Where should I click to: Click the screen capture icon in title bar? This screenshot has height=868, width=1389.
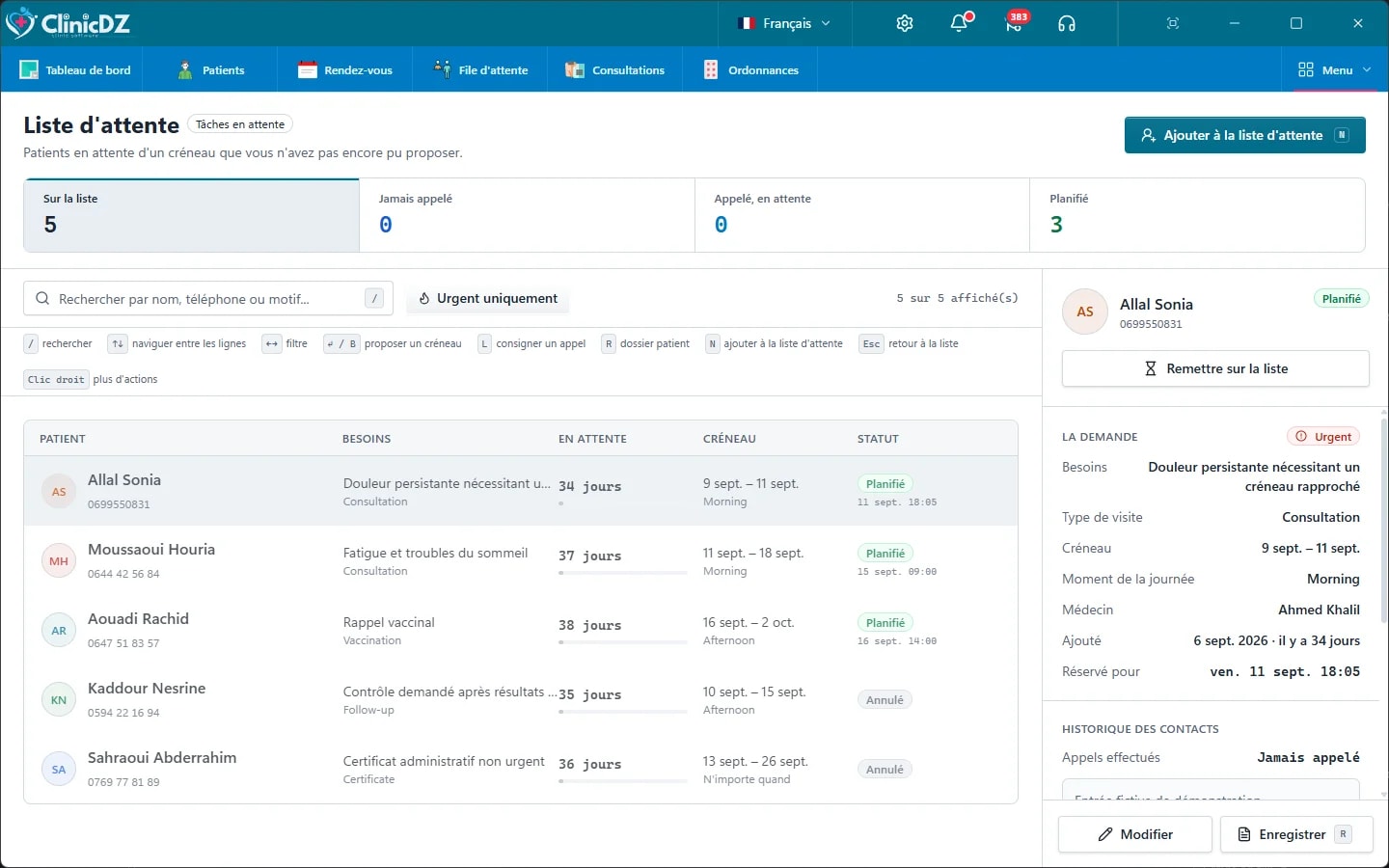(1173, 23)
